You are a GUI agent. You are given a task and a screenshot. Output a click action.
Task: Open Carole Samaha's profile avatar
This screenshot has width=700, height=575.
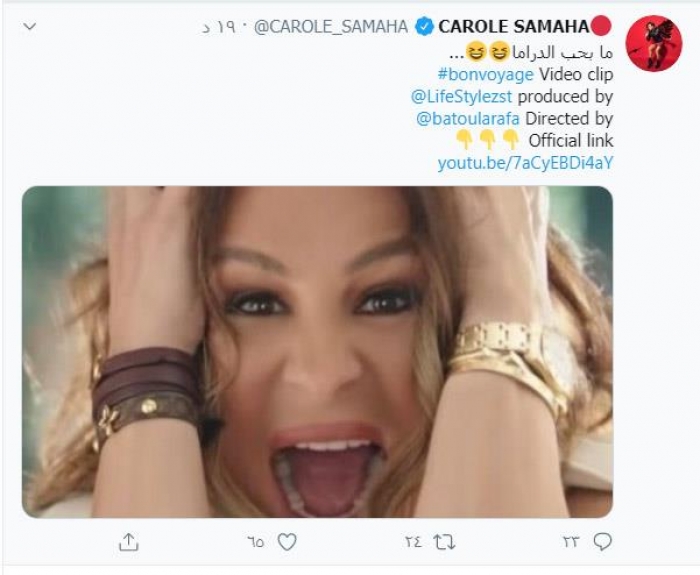pos(653,43)
